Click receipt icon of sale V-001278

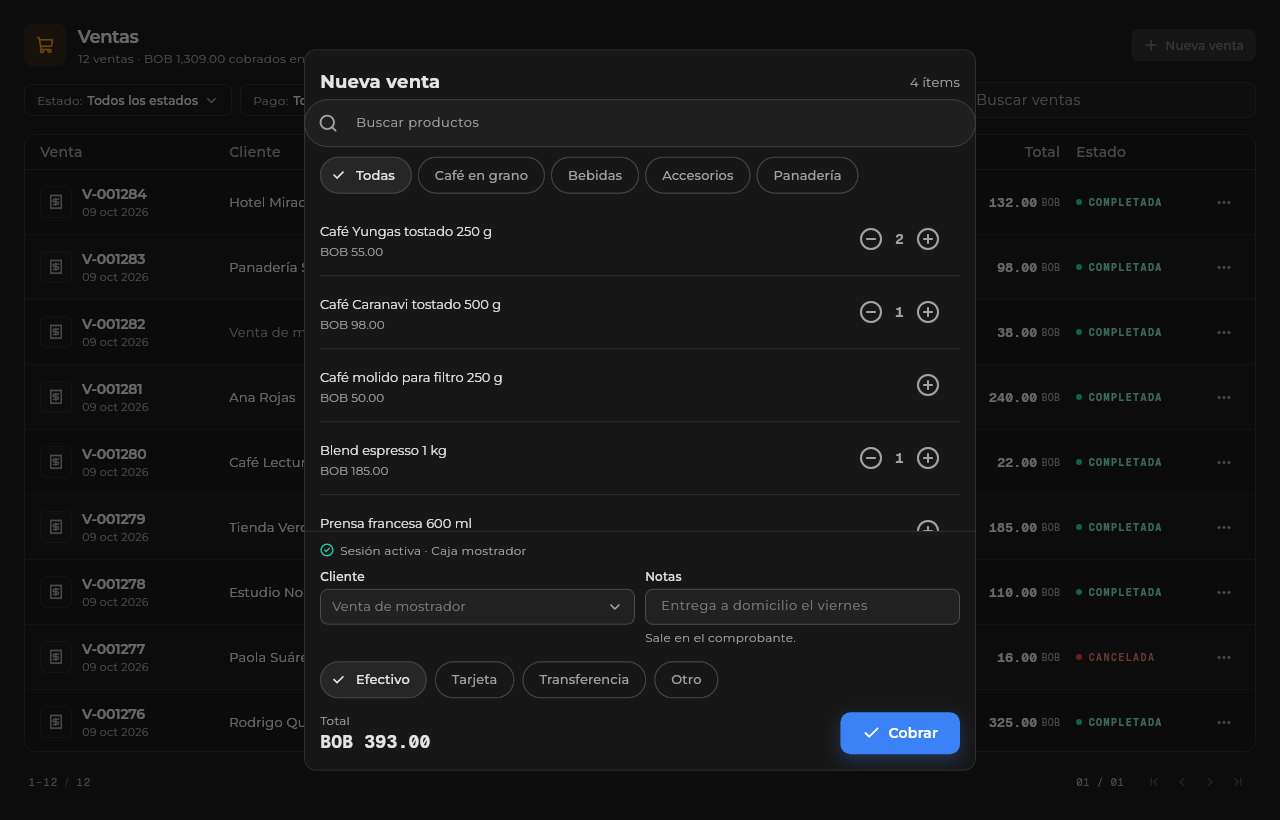click(56, 592)
